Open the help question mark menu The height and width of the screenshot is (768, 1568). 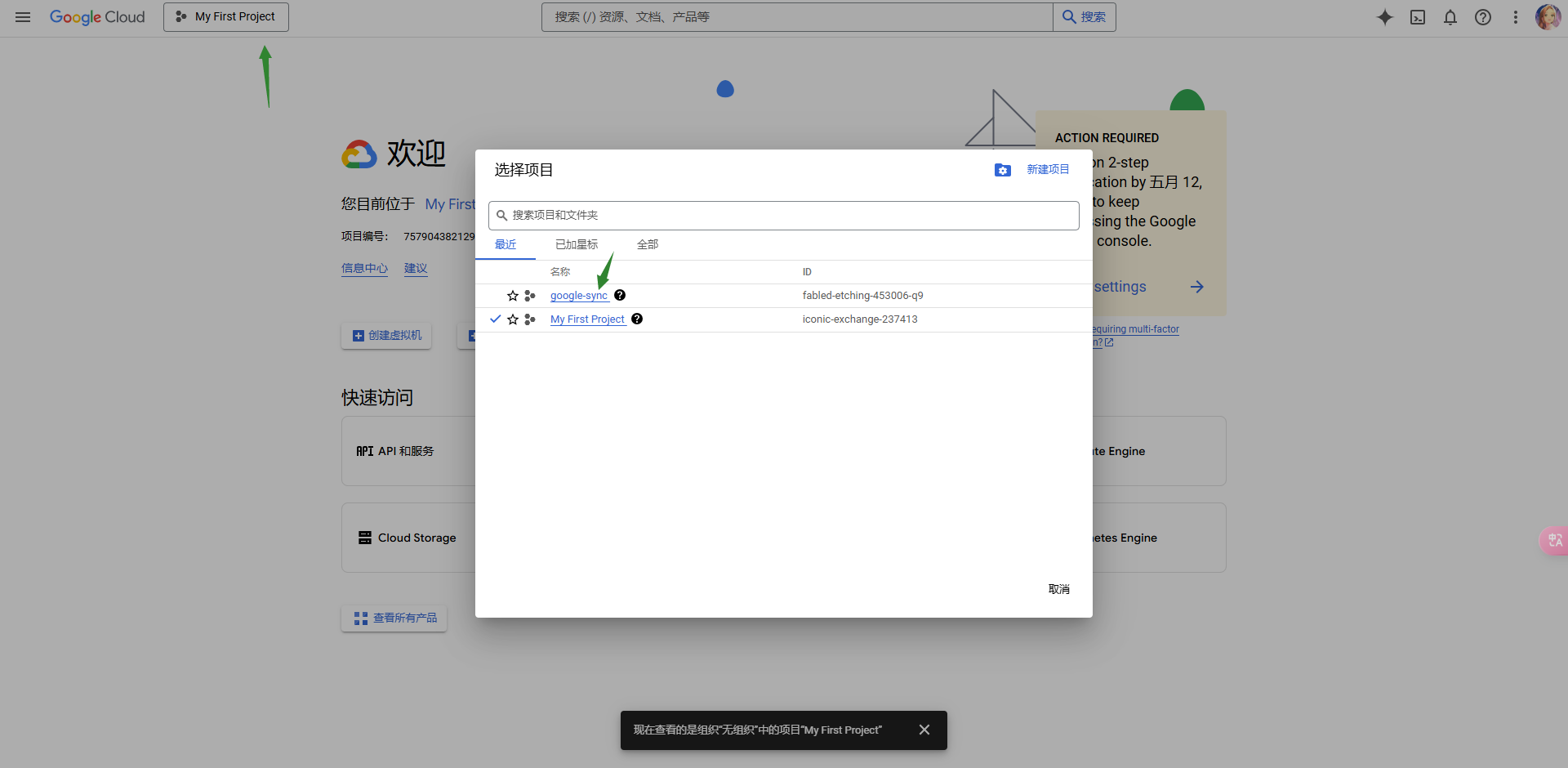click(x=1483, y=17)
